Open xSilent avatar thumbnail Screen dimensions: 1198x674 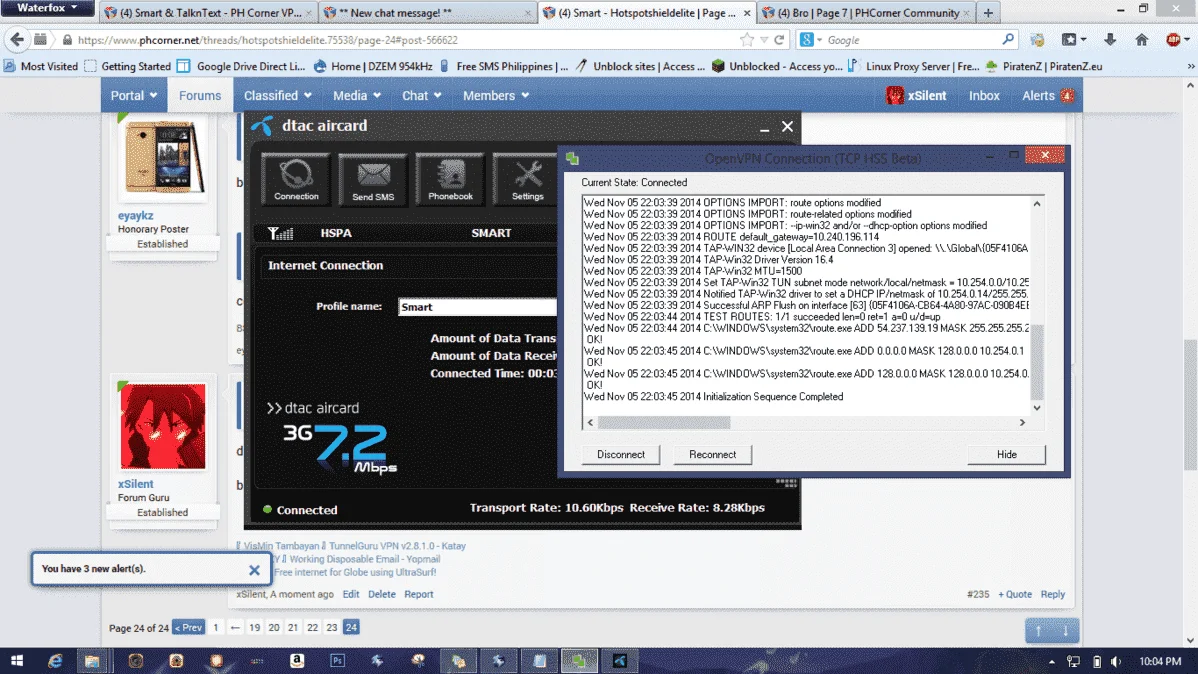click(x=163, y=426)
